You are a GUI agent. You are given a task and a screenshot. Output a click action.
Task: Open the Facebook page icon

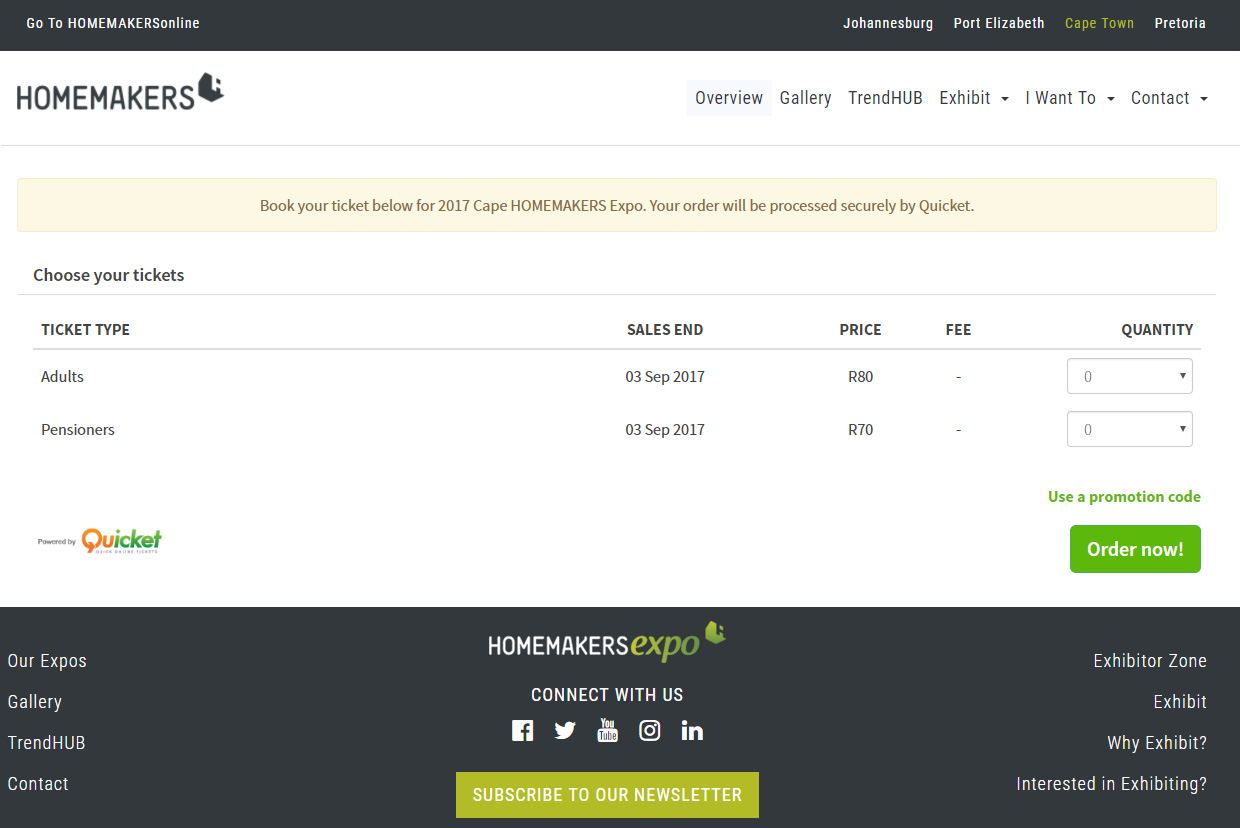[x=522, y=731]
